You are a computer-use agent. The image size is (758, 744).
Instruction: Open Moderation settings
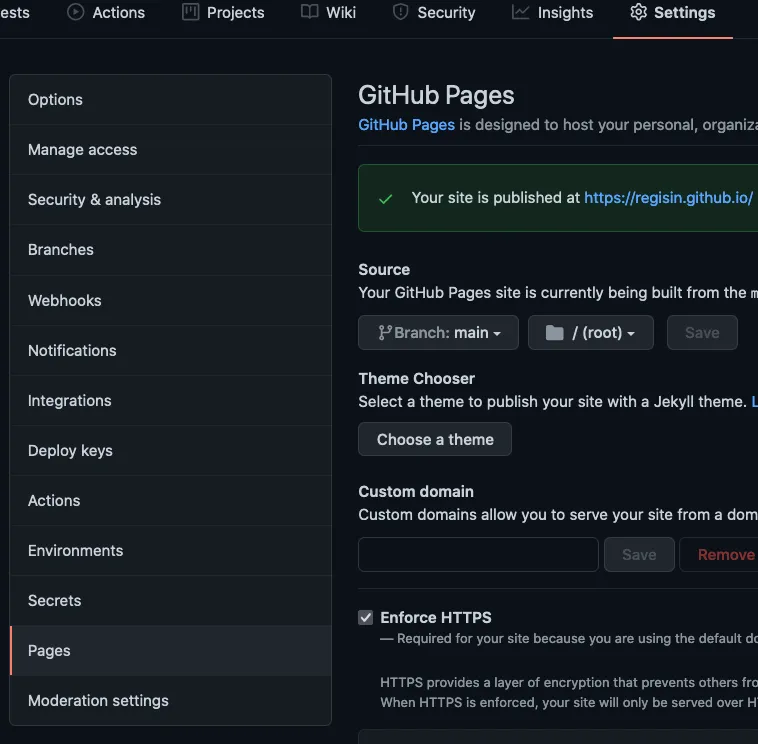[171, 700]
